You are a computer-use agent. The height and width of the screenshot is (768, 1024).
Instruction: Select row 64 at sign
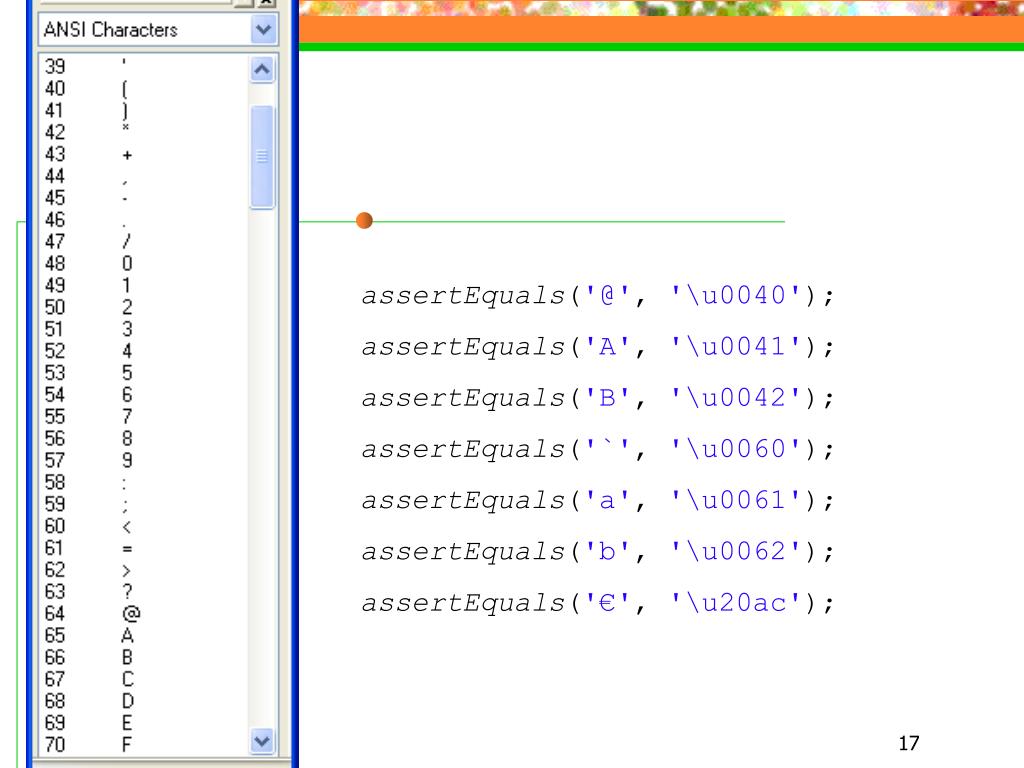144,614
